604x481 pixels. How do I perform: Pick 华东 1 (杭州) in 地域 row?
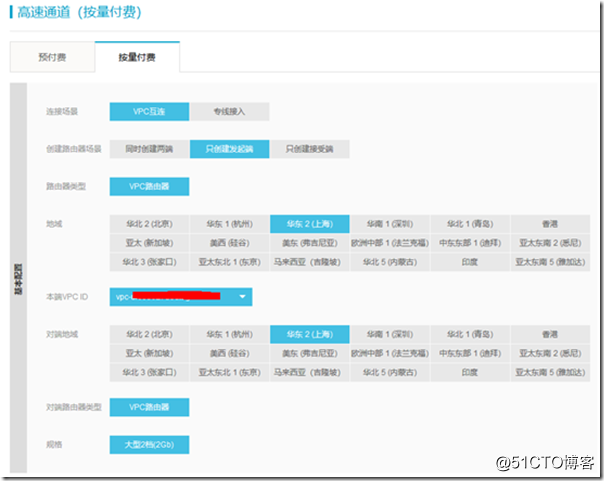coord(230,224)
